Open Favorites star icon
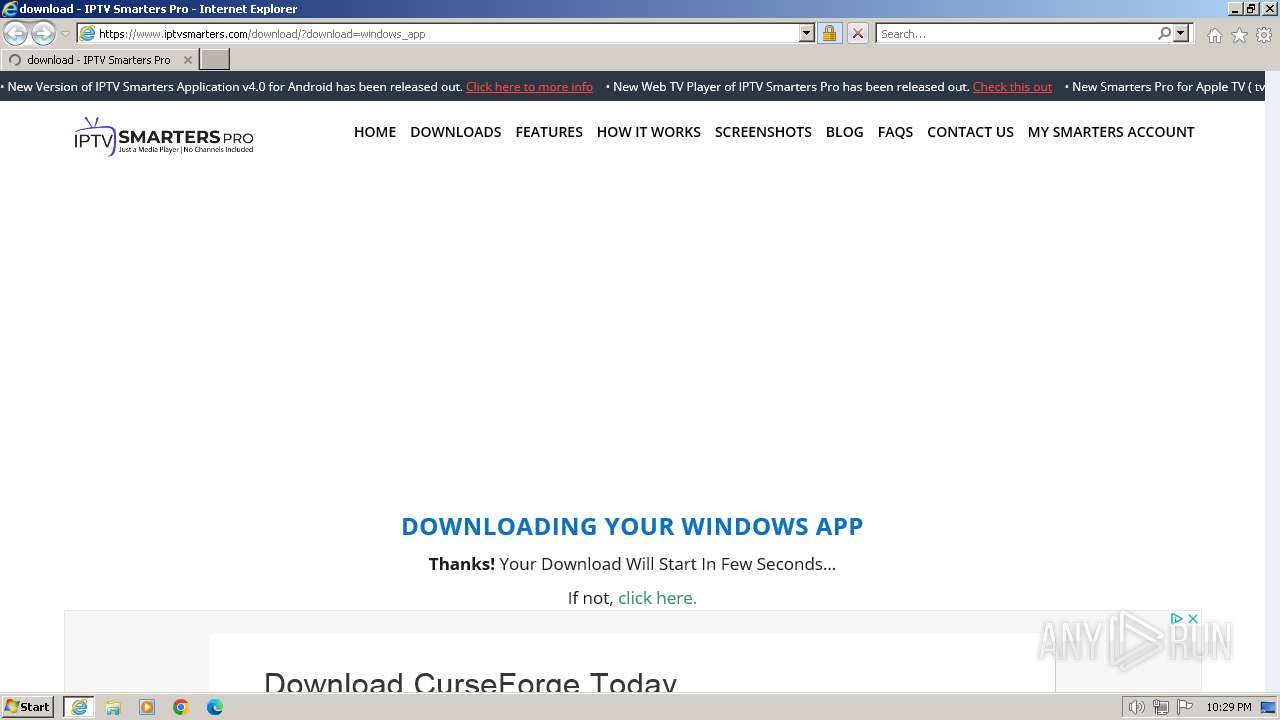 click(1239, 35)
